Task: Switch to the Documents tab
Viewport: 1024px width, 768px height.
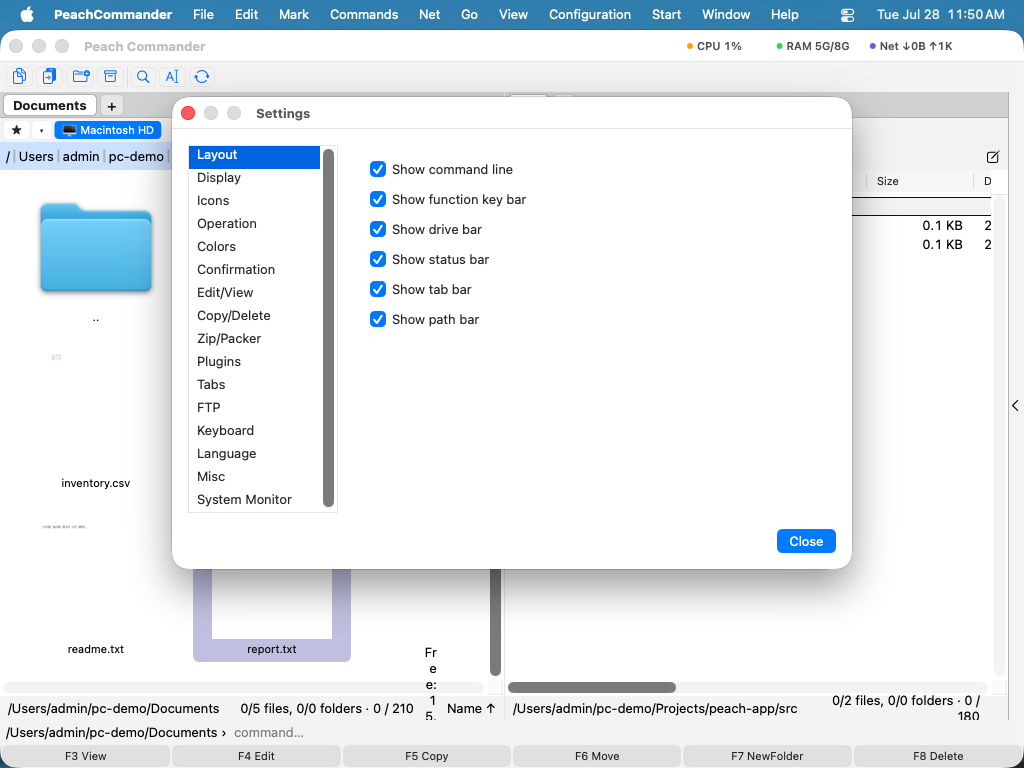Action: pyautogui.click(x=50, y=105)
